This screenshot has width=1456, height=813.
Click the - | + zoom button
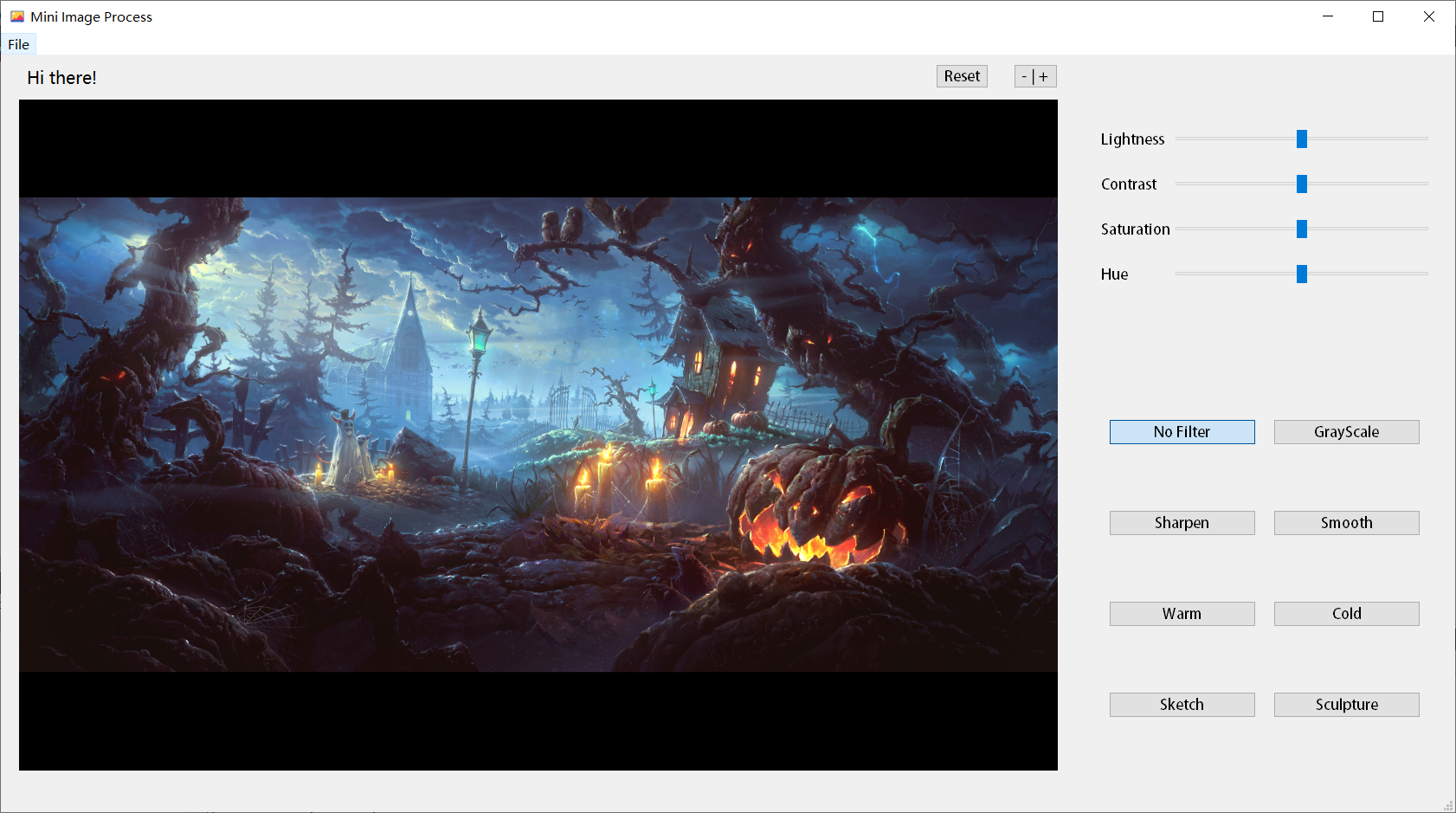coord(1035,76)
